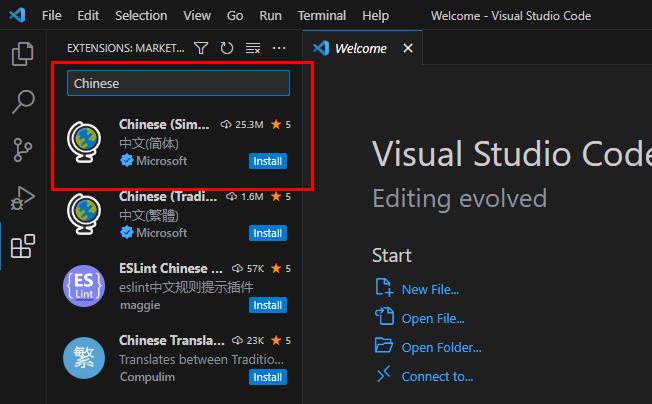Click the 中文(简体) description text
Image resolution: width=652 pixels, height=404 pixels.
pos(149,143)
